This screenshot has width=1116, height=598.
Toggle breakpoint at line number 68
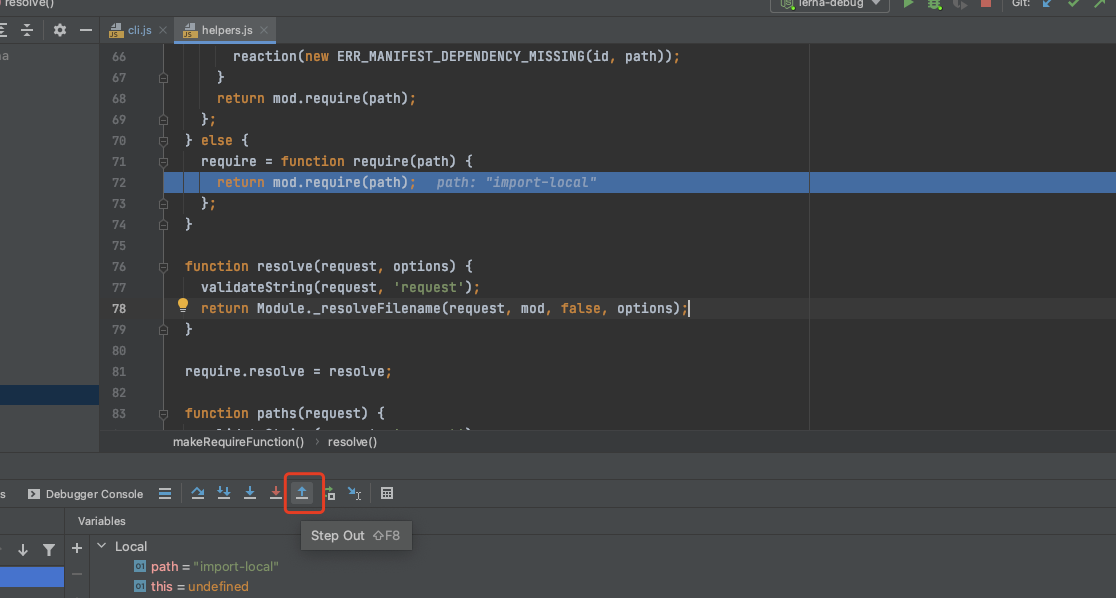coord(119,98)
